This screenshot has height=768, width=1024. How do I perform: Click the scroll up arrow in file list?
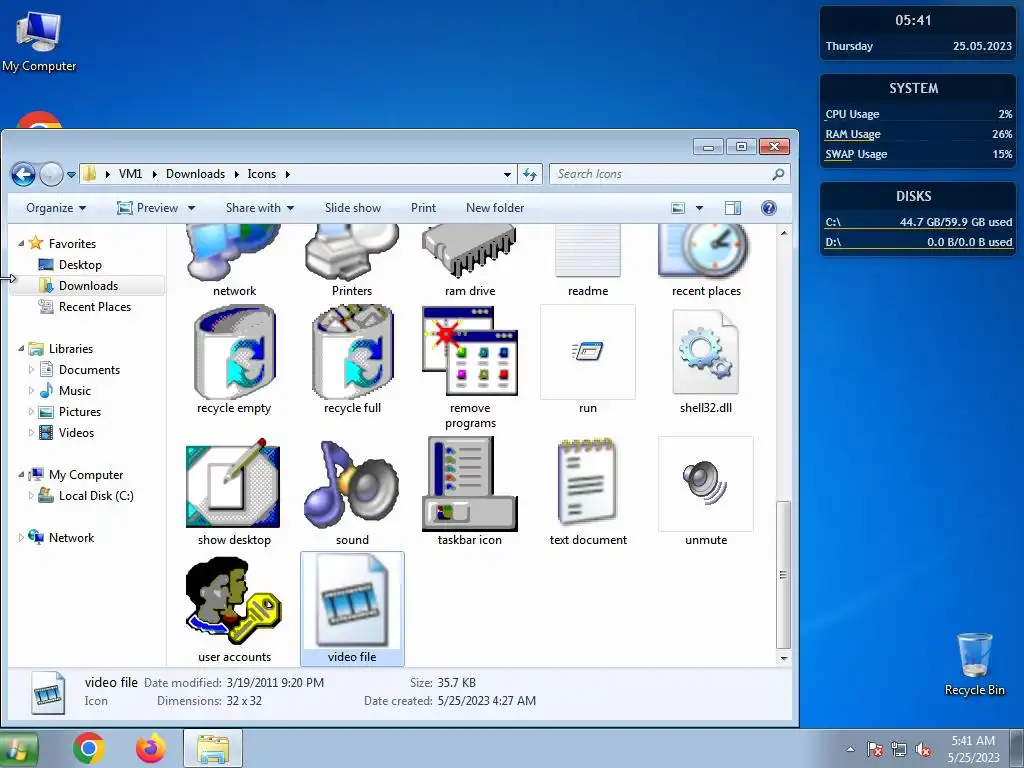coord(784,233)
